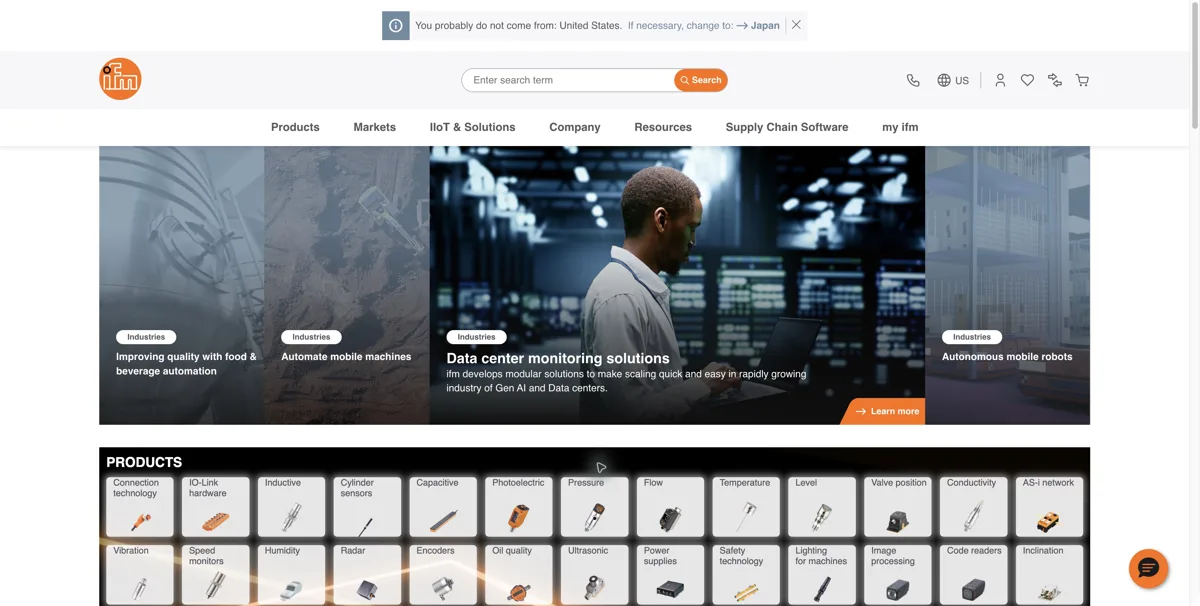Open Ultrasonic product tile
Image resolution: width=1200 pixels, height=606 pixels.
click(x=595, y=574)
